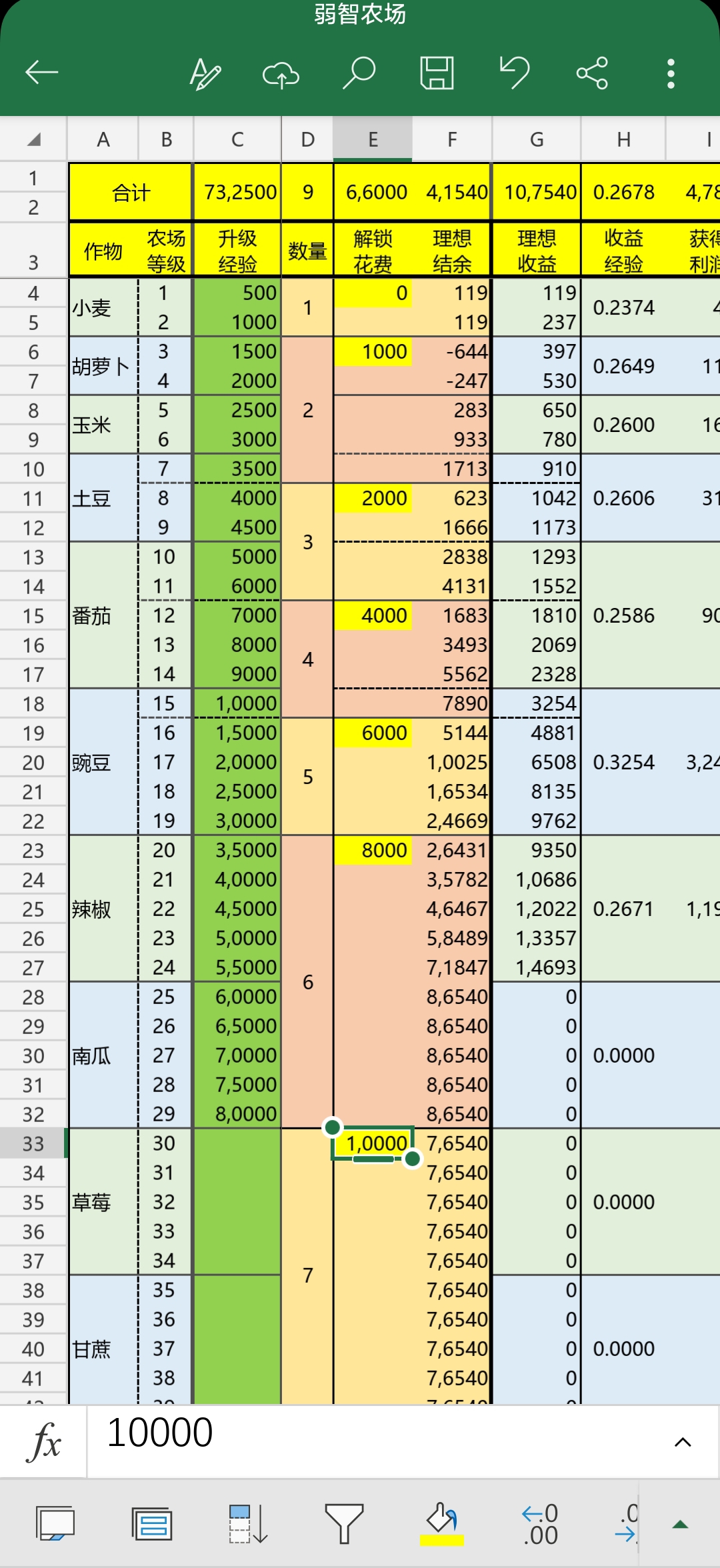Image resolution: width=720 pixels, height=1568 pixels.
Task: Tap the 豌豆 crop cell
Action: (103, 763)
